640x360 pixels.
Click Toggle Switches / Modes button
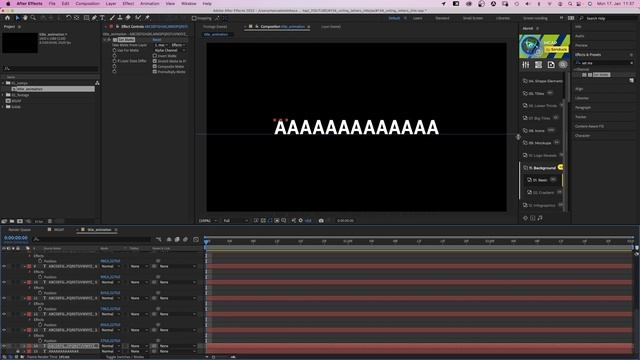point(124,357)
